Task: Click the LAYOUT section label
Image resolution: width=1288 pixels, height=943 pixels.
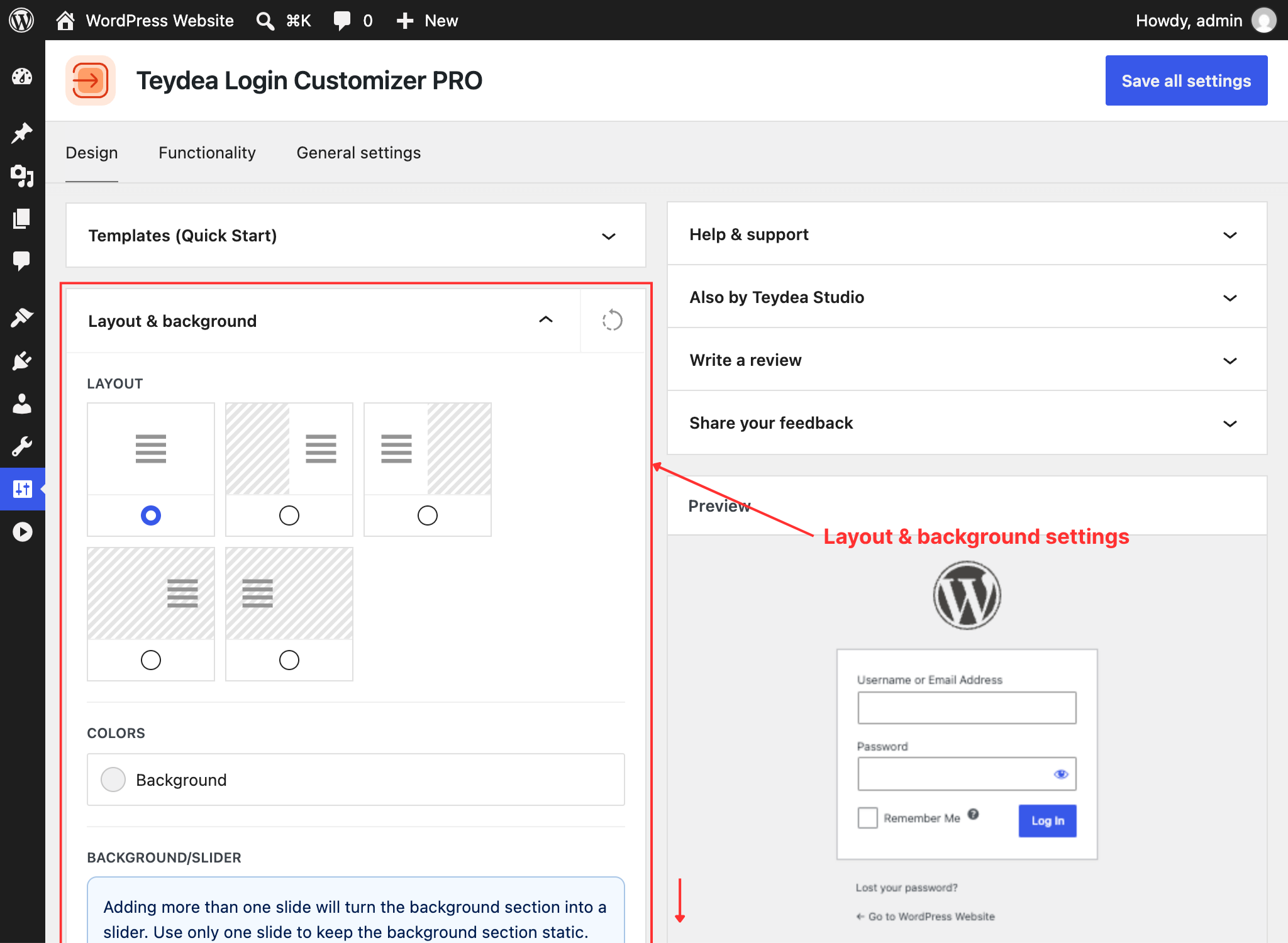Action: [115, 383]
